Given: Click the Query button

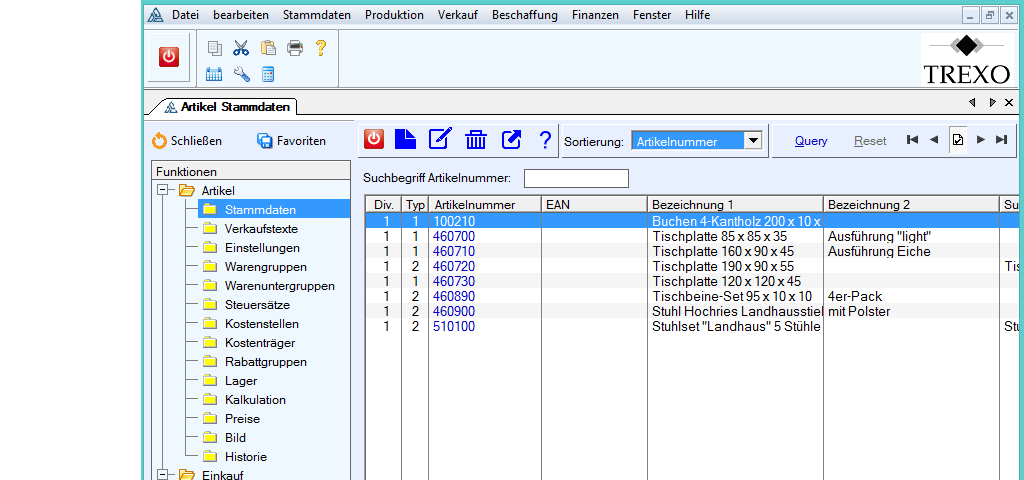Looking at the screenshot, I should [x=811, y=141].
